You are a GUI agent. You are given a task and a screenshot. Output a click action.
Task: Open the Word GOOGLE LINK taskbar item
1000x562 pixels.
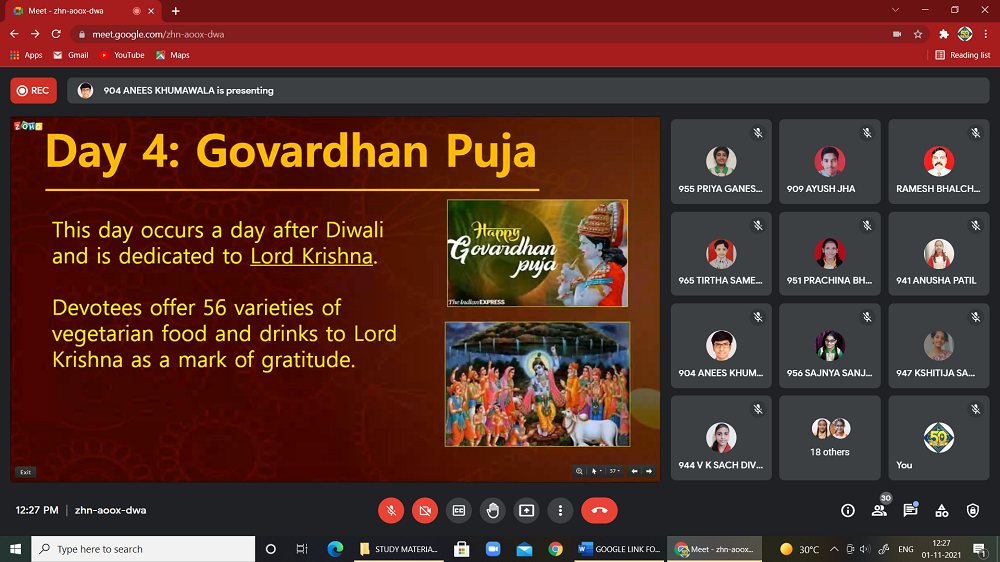tap(619, 549)
